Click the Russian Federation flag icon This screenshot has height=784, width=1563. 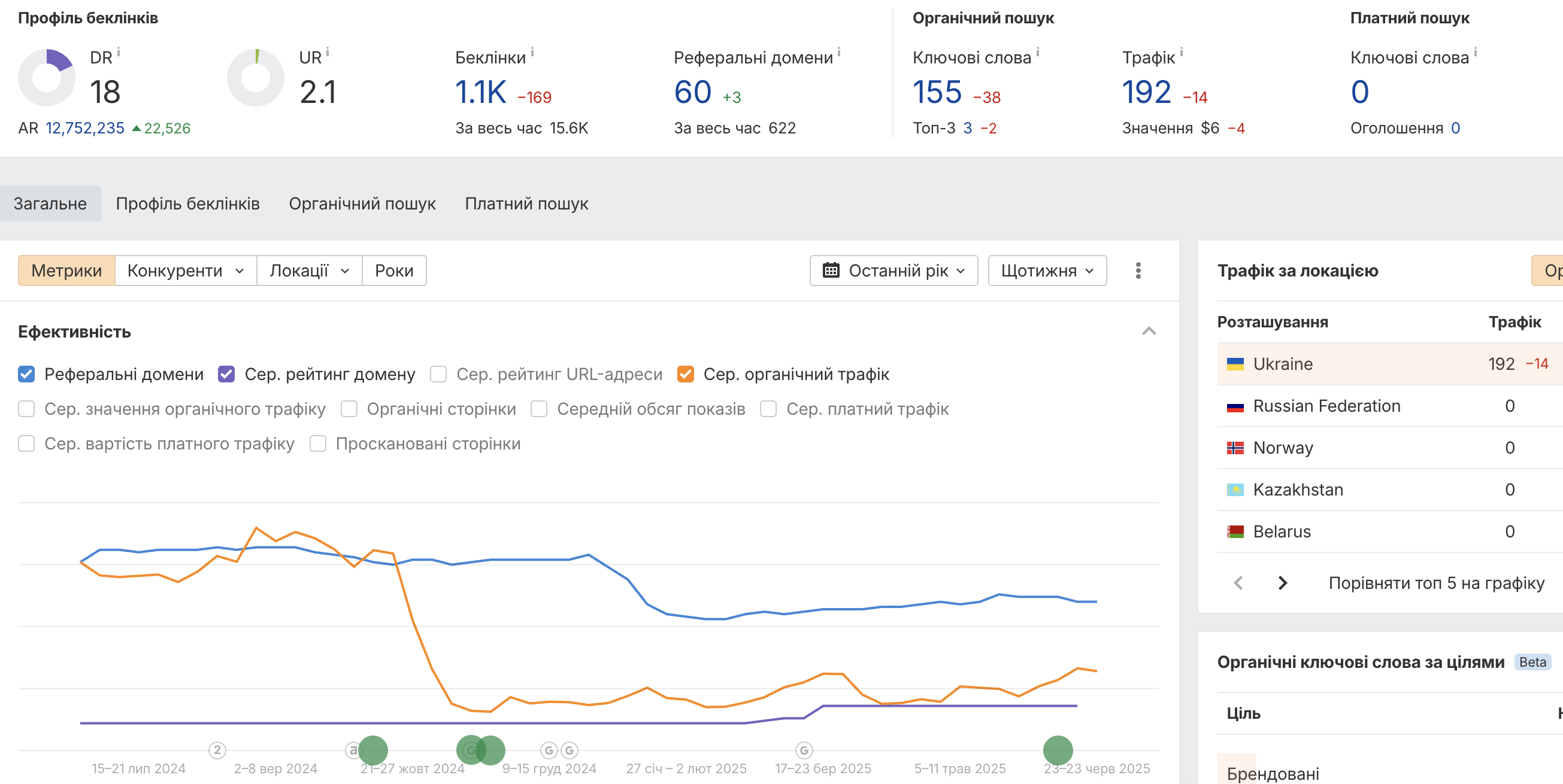1235,406
